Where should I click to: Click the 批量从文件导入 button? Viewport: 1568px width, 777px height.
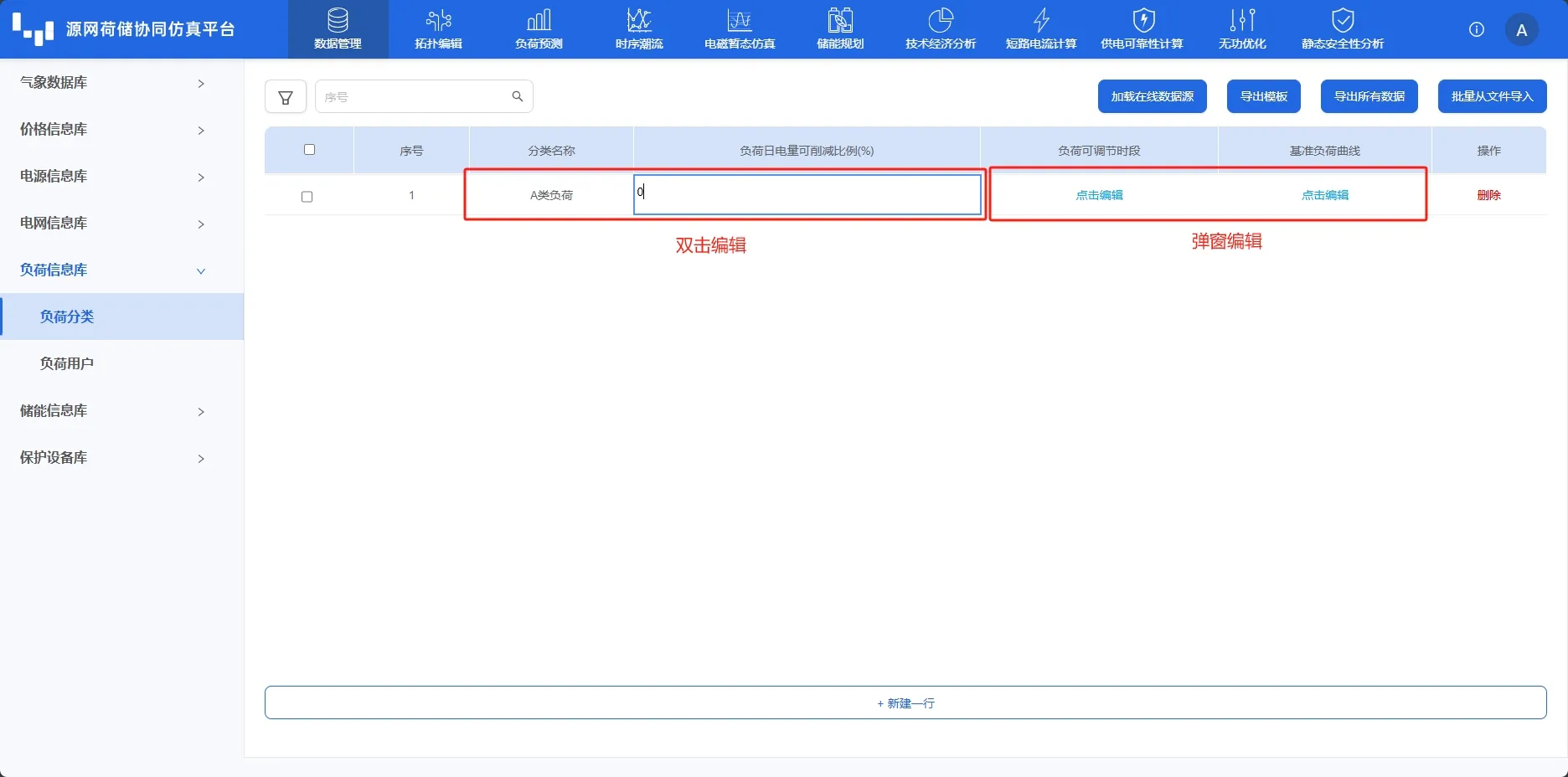tap(1492, 96)
